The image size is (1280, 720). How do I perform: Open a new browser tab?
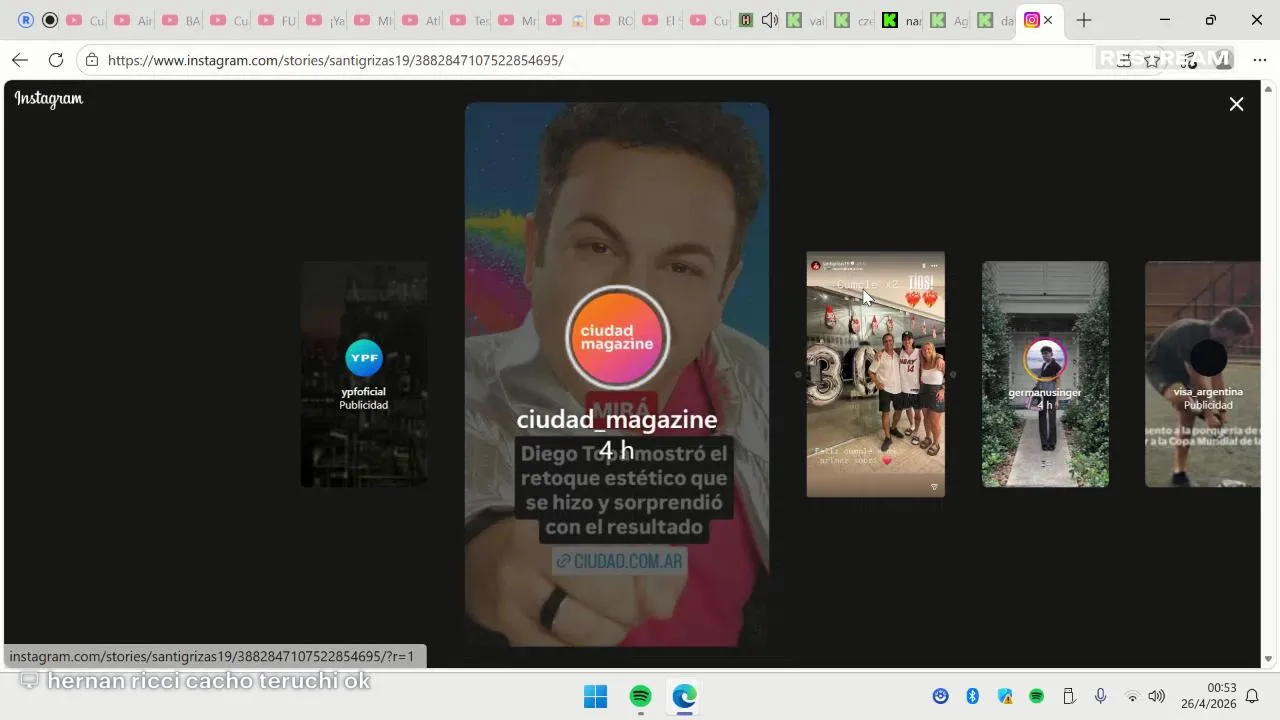tap(1084, 20)
